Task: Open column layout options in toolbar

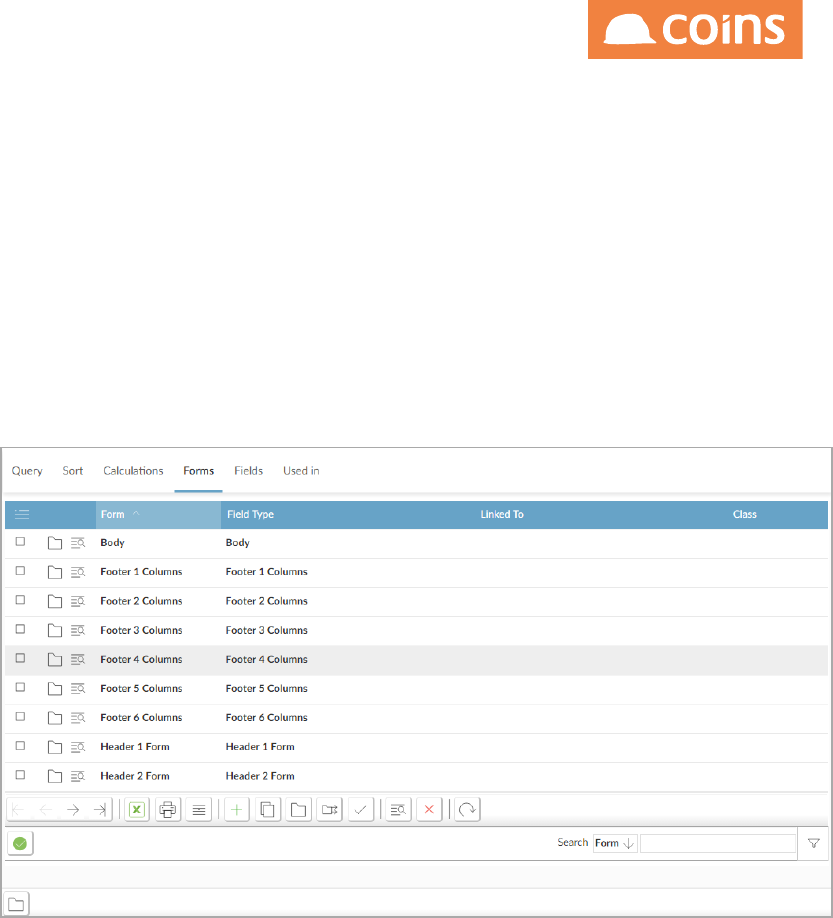Action: coord(199,810)
